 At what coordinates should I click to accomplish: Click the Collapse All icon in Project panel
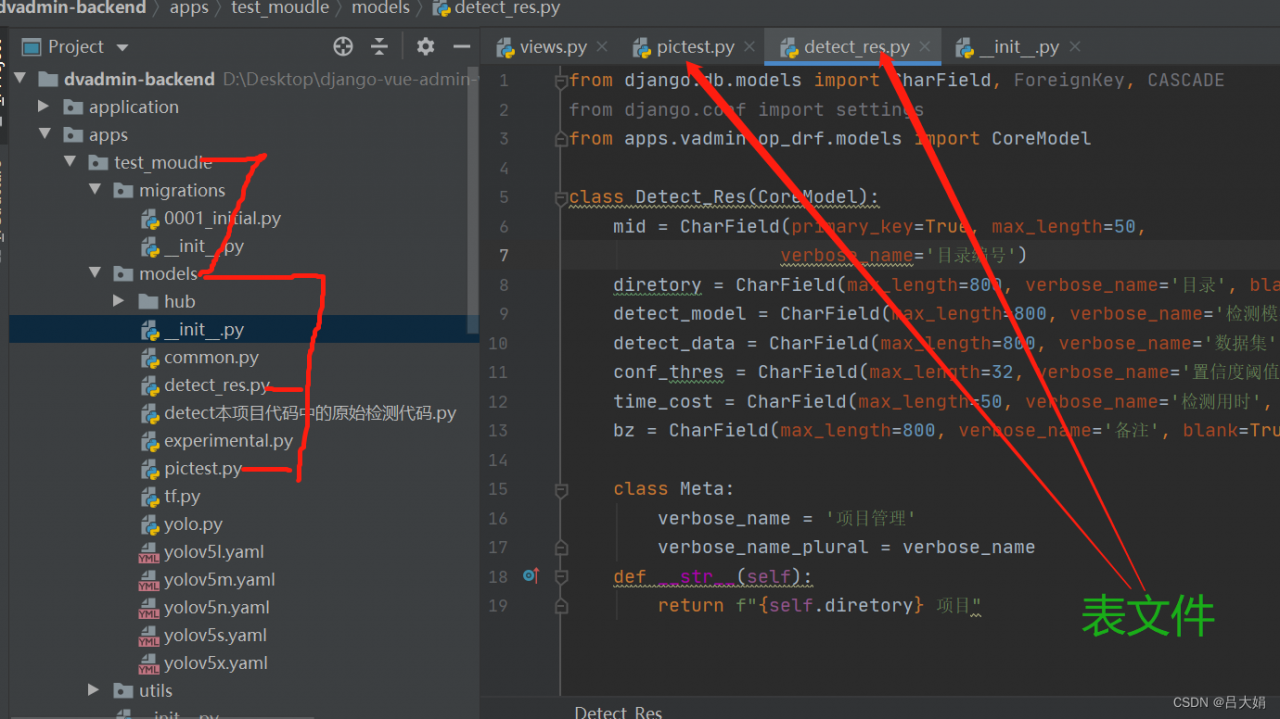(x=379, y=47)
